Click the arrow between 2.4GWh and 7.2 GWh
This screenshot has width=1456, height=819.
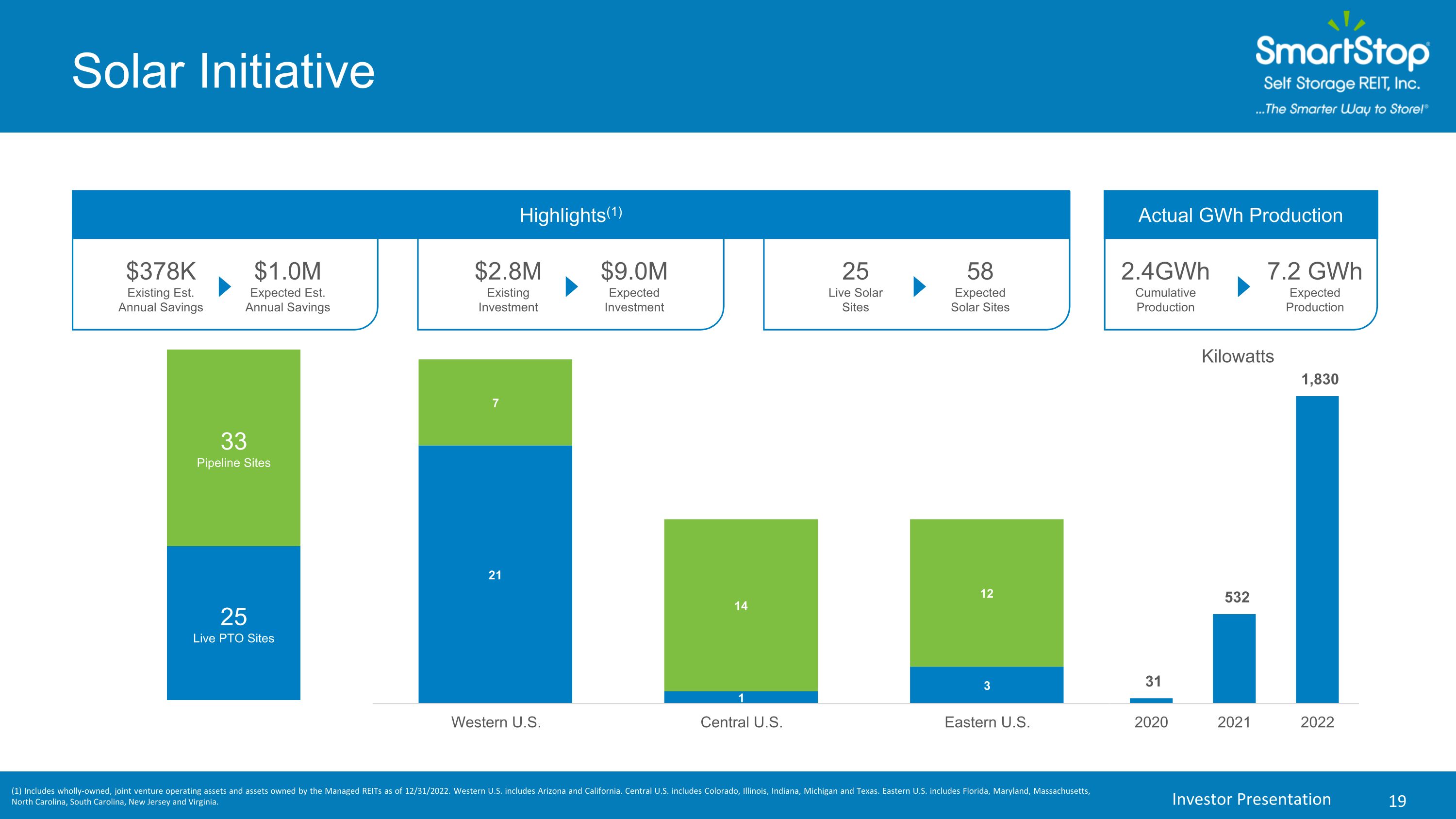coord(1243,286)
